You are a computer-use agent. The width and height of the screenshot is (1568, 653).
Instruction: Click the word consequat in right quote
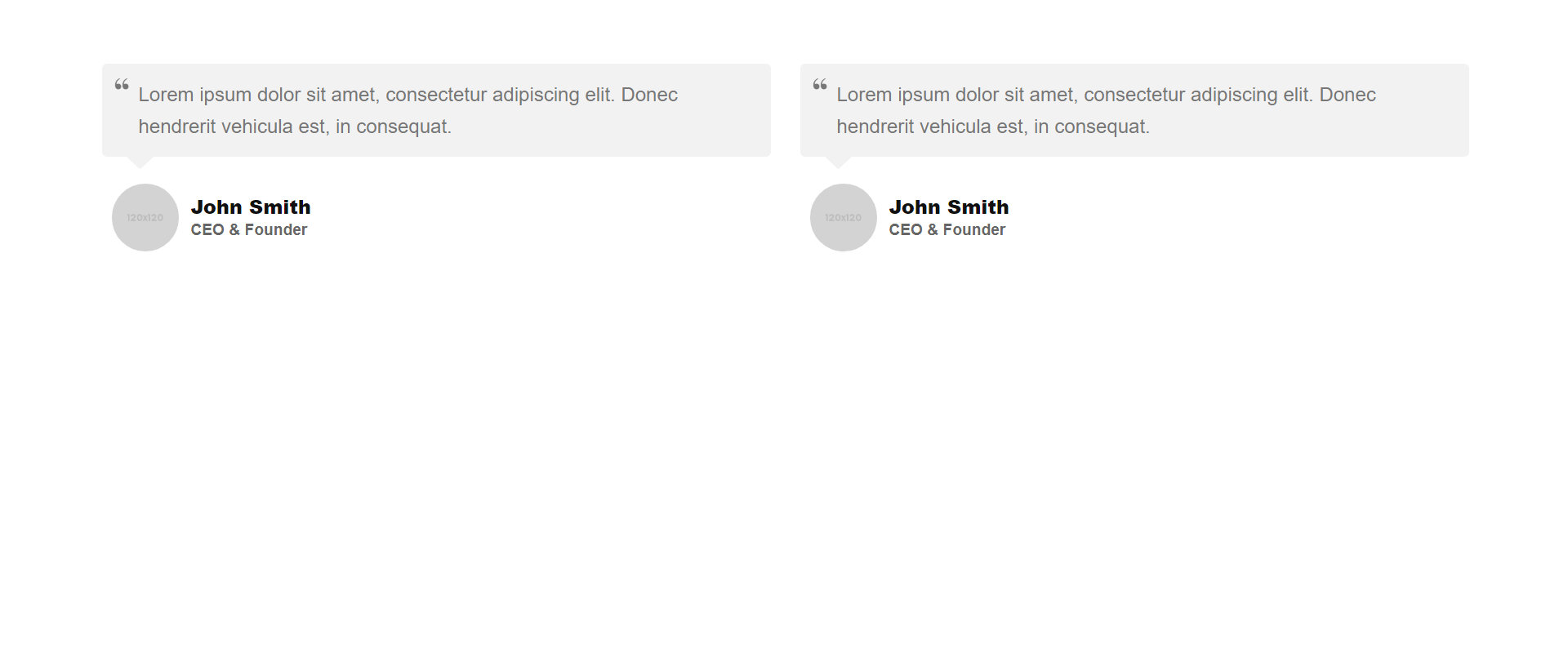pos(1099,127)
